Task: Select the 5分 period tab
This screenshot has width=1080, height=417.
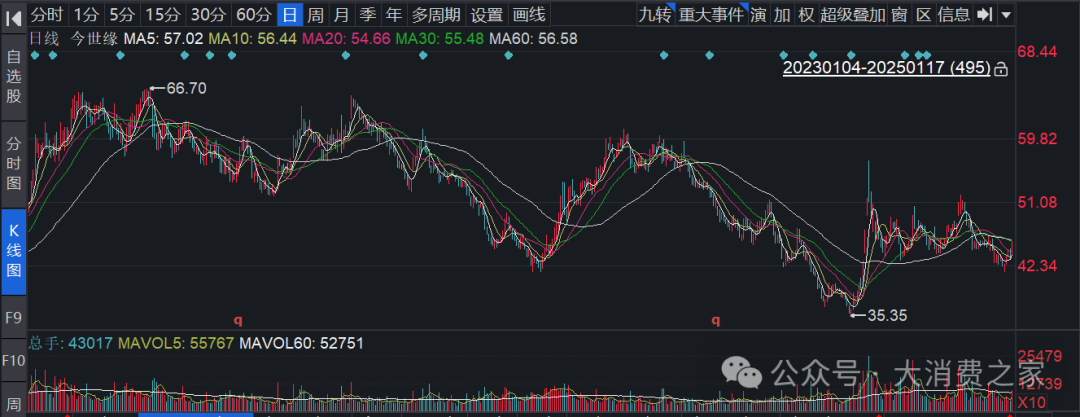Action: (123, 14)
